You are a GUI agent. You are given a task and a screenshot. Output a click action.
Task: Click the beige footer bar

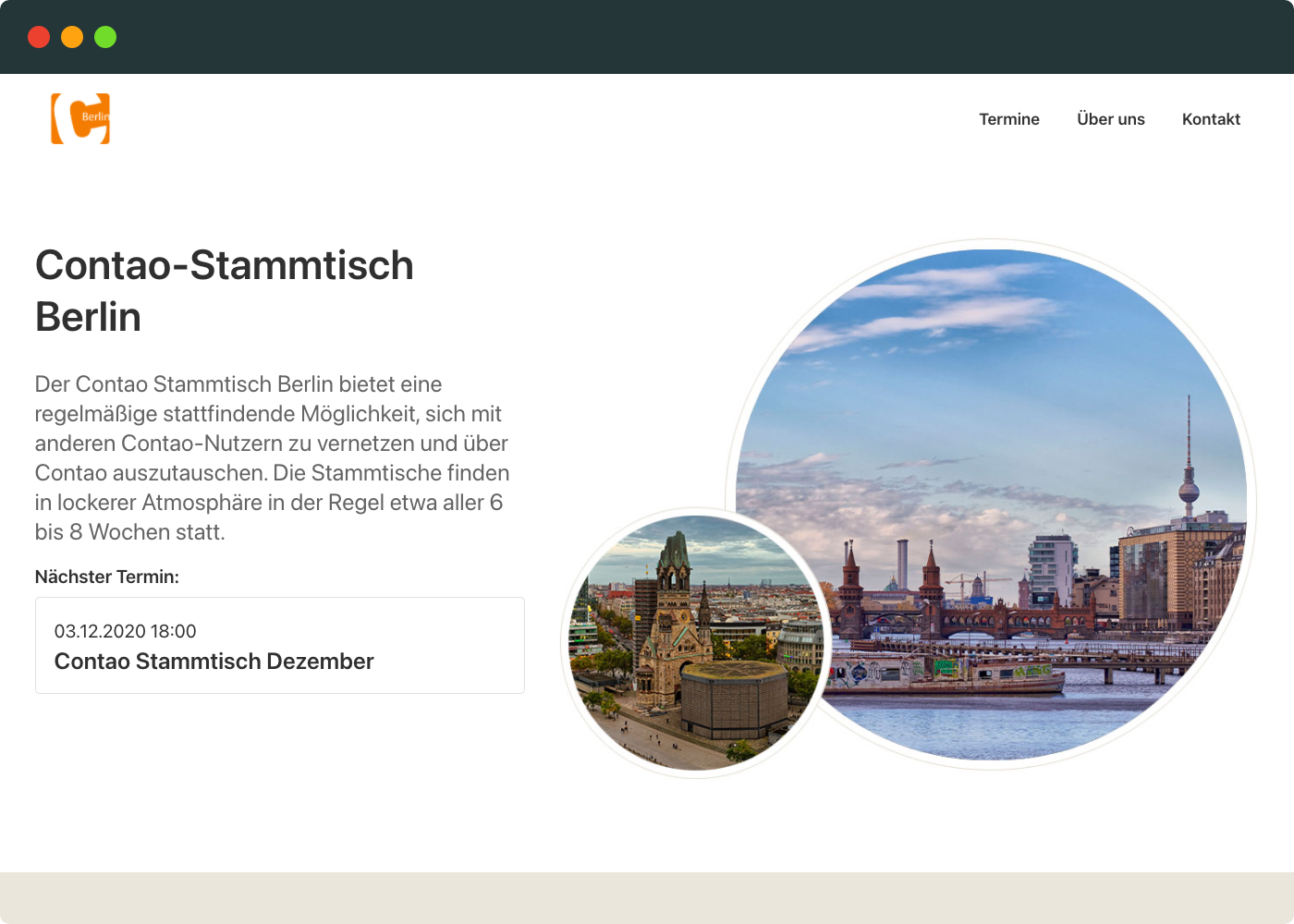647,898
